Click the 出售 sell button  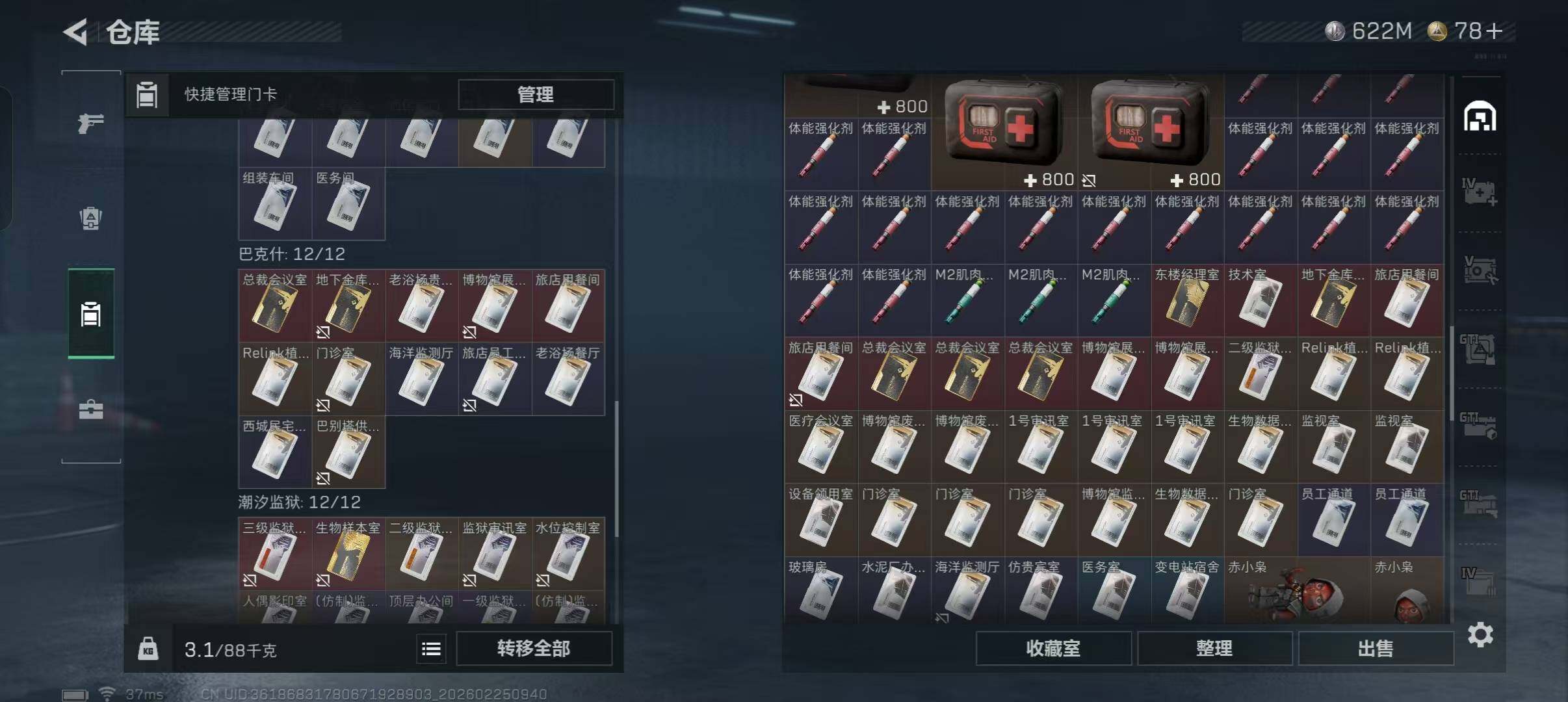point(1376,648)
